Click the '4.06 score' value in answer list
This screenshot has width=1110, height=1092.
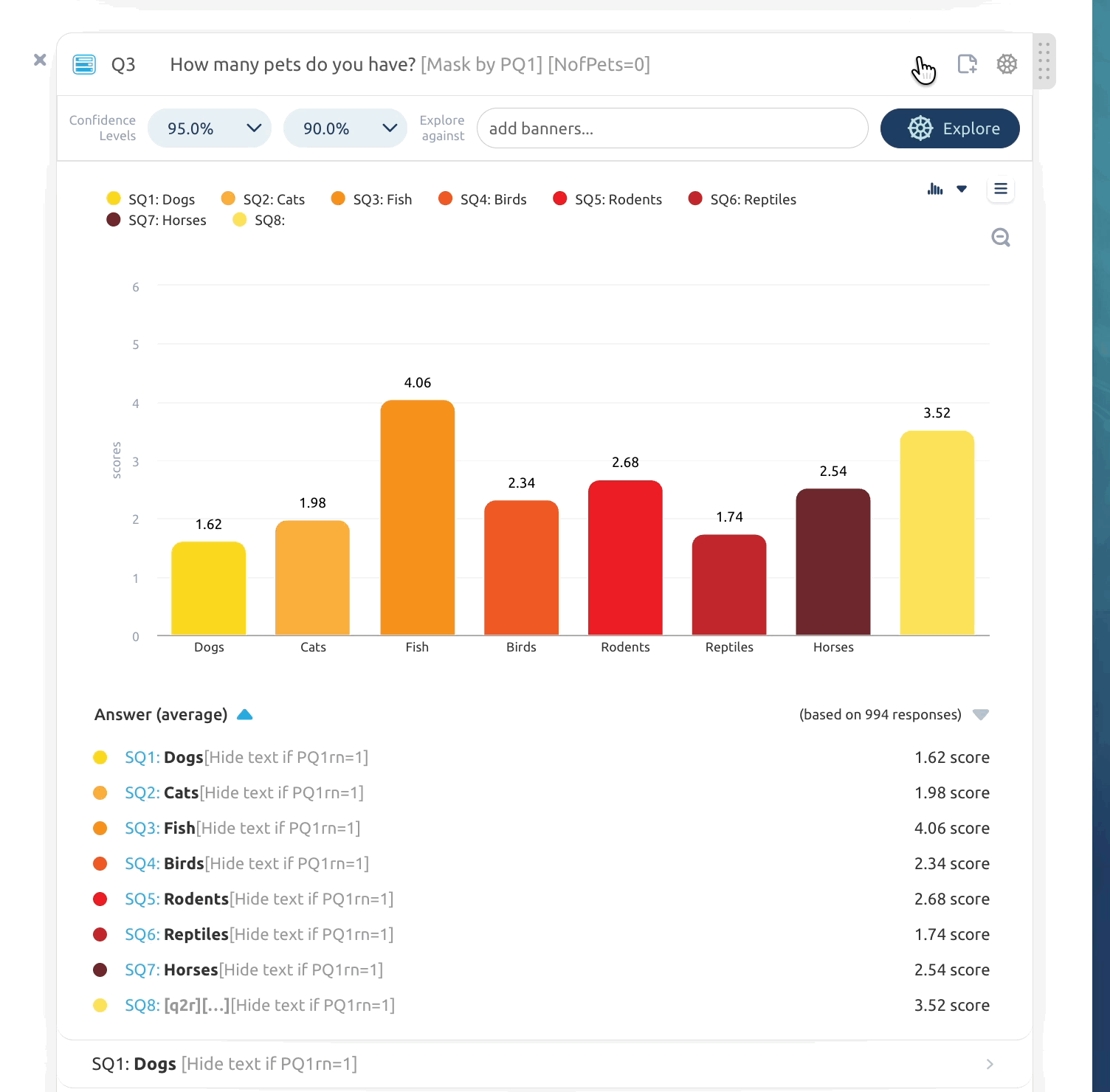pyautogui.click(x=952, y=828)
